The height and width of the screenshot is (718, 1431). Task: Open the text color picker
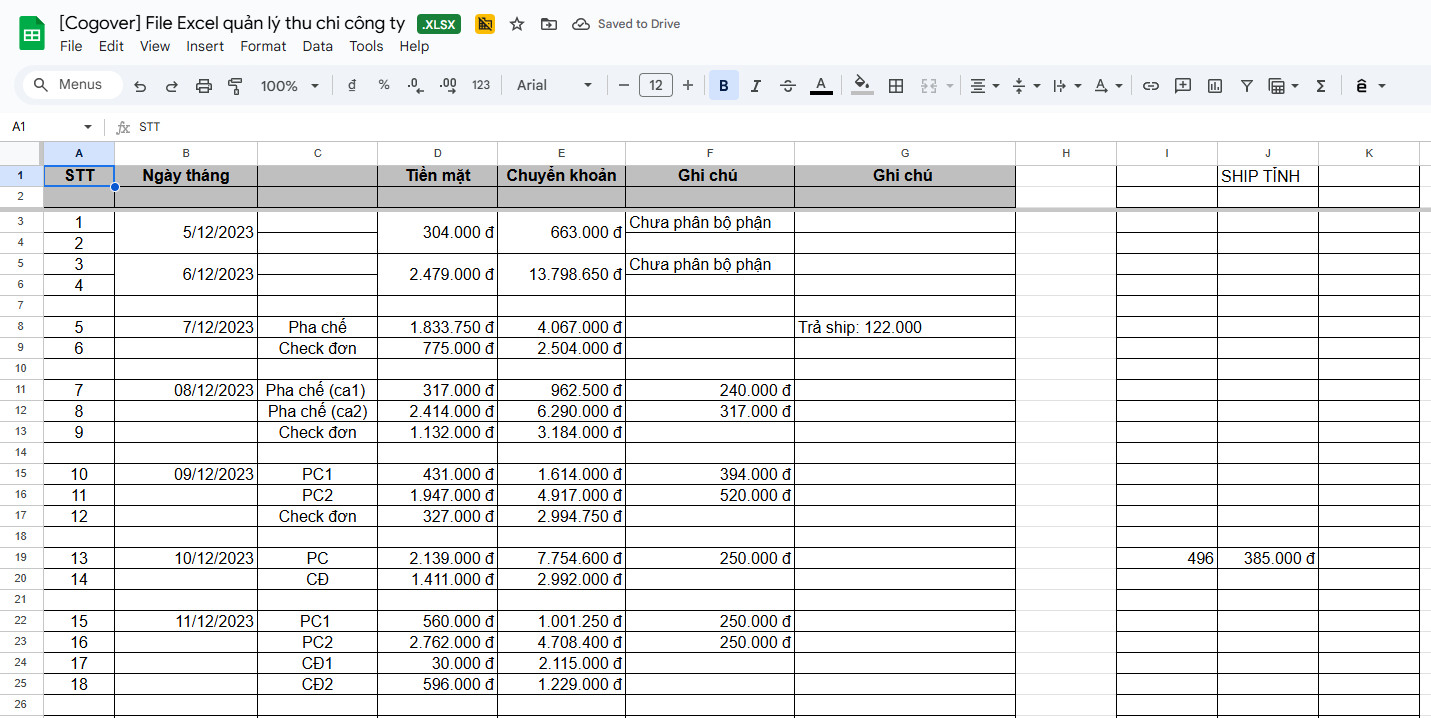[821, 85]
